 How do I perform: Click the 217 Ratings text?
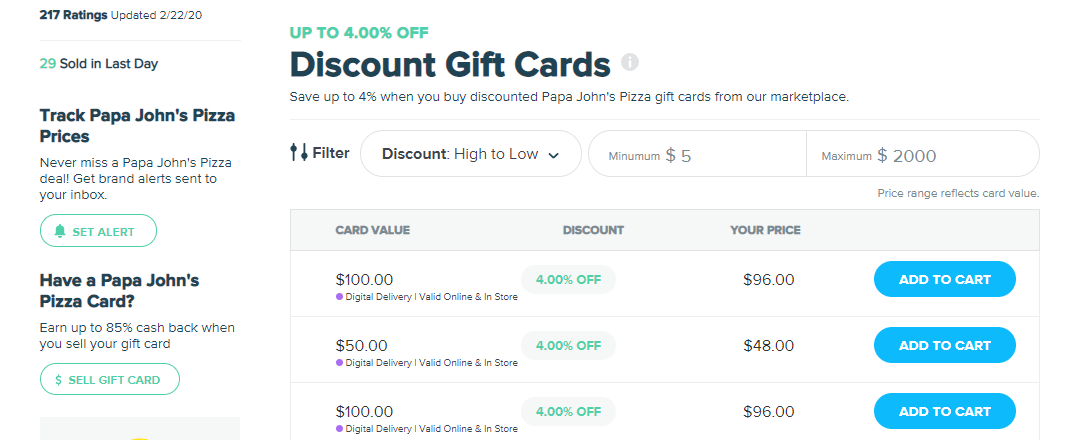tap(73, 17)
